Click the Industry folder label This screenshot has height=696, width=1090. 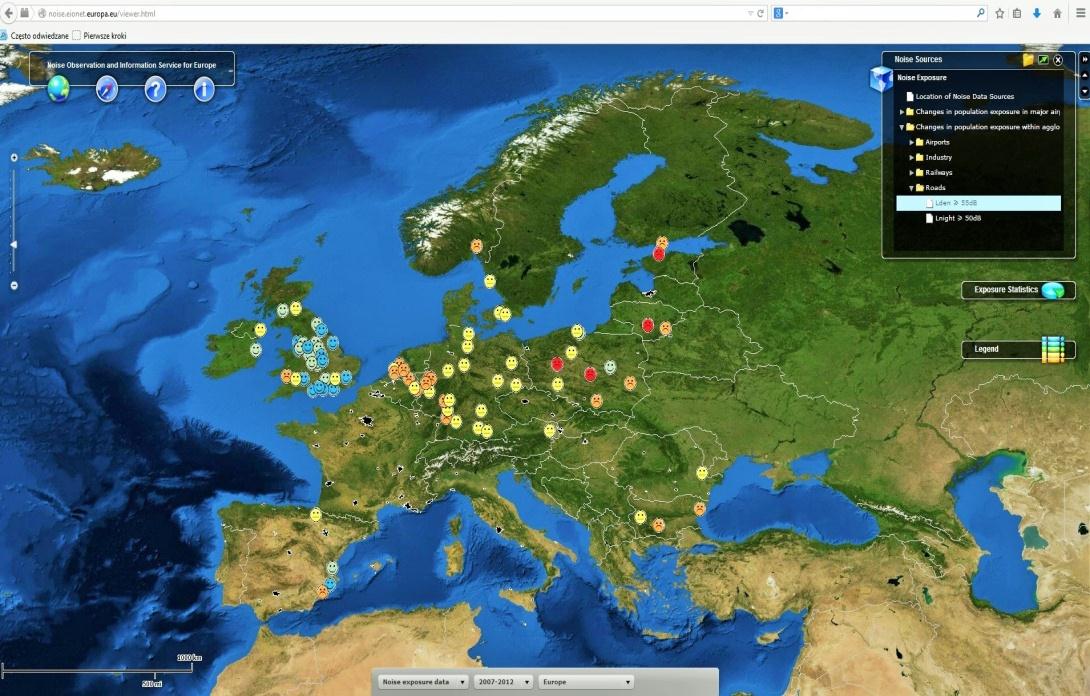coord(938,158)
